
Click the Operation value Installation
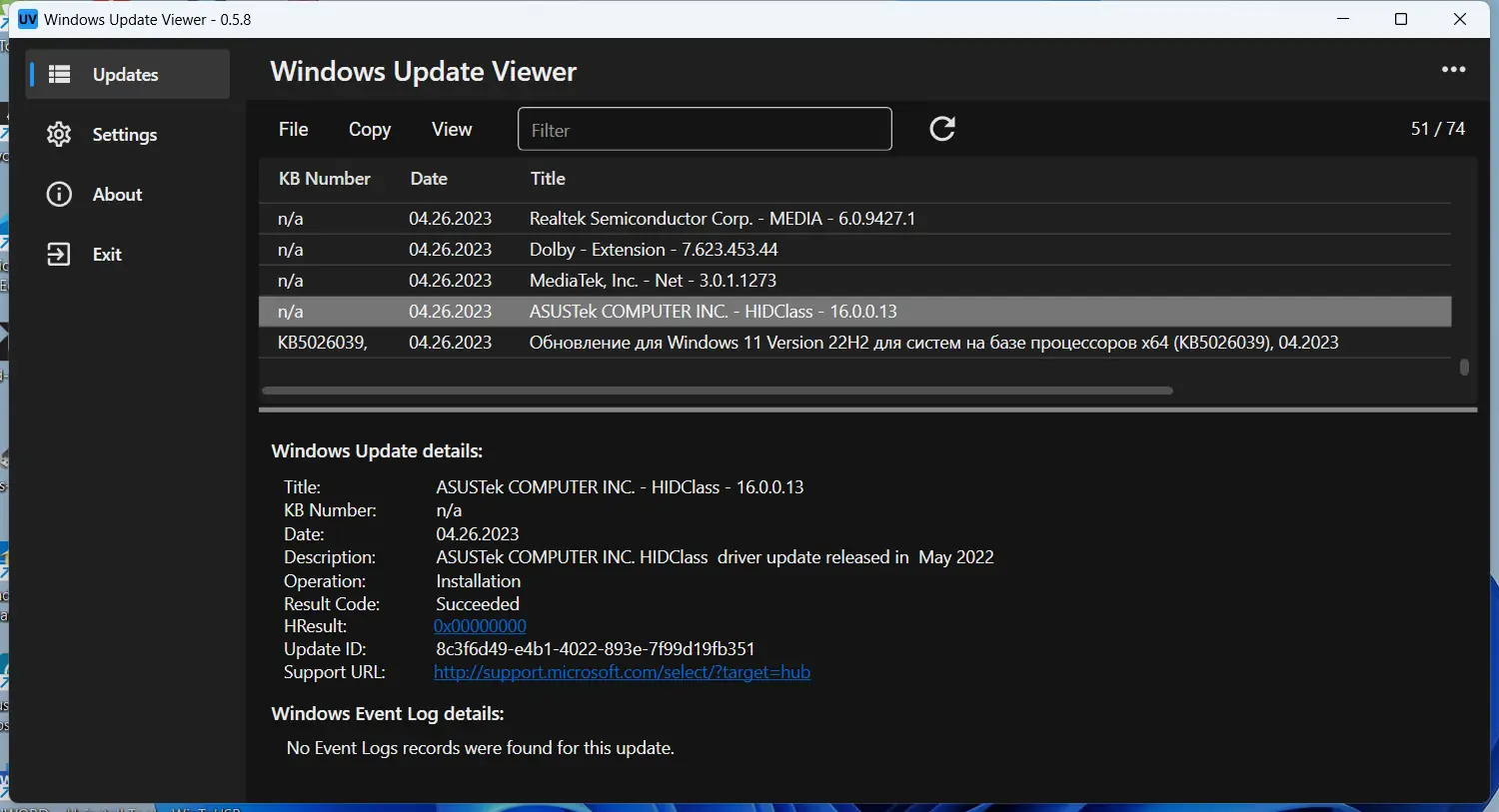[x=479, y=581]
